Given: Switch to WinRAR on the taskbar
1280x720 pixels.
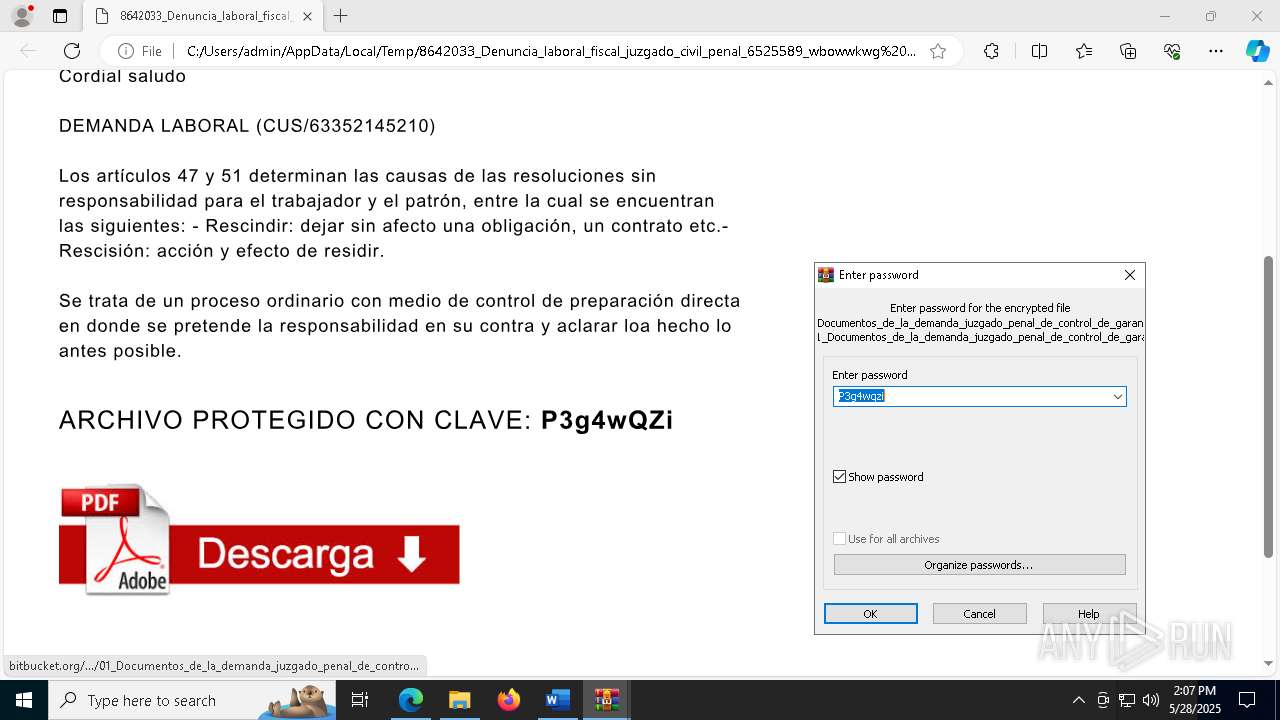Looking at the screenshot, I should [x=606, y=700].
